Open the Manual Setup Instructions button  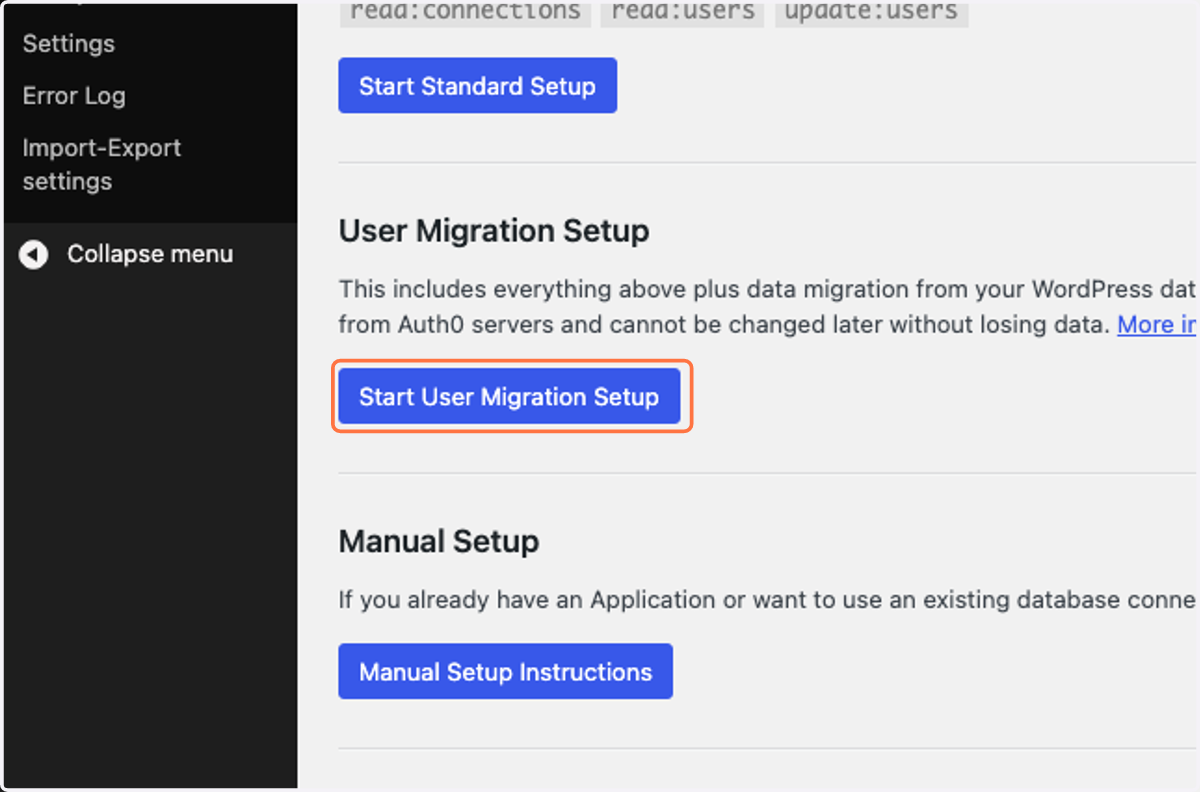click(506, 672)
